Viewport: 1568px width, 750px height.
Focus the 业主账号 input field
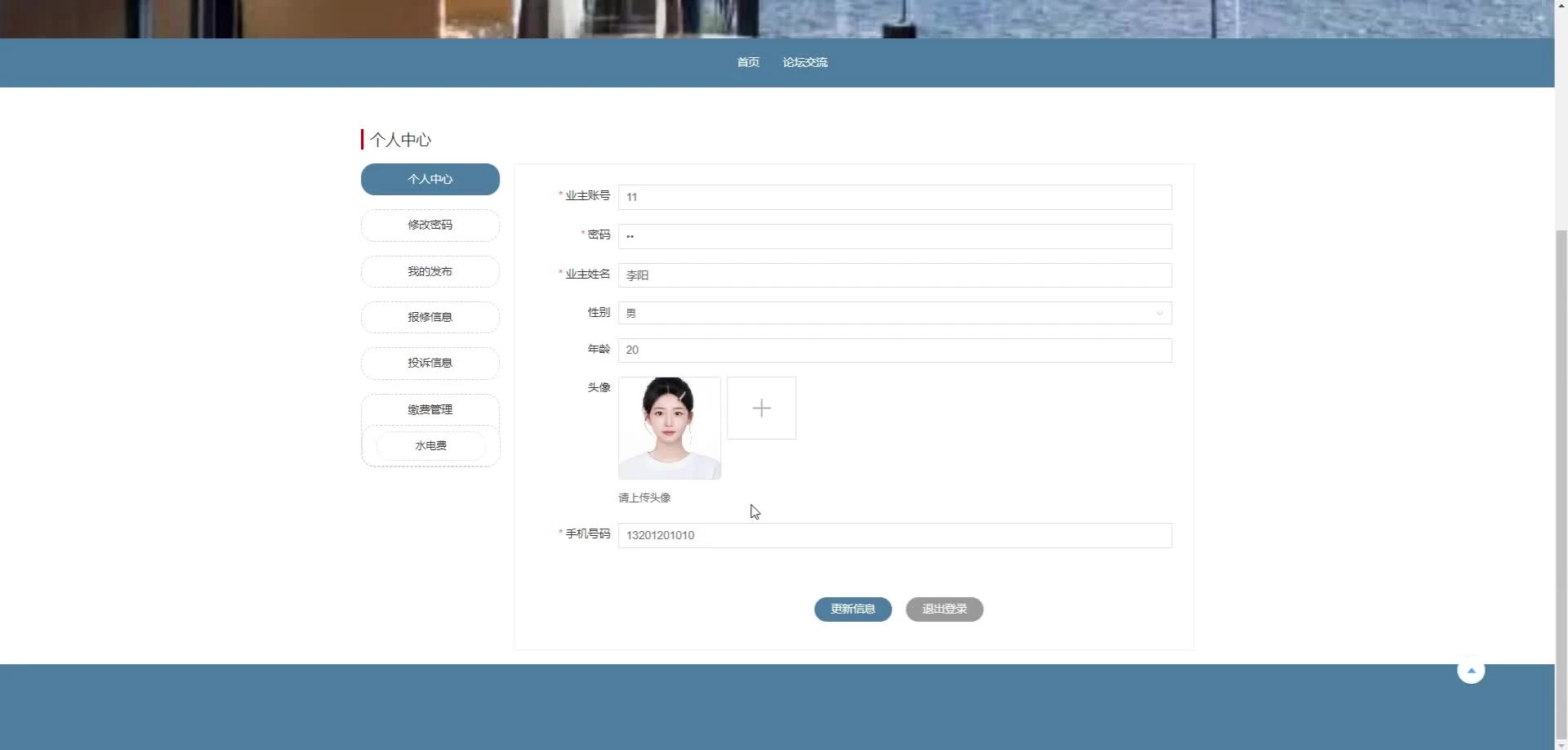click(895, 197)
